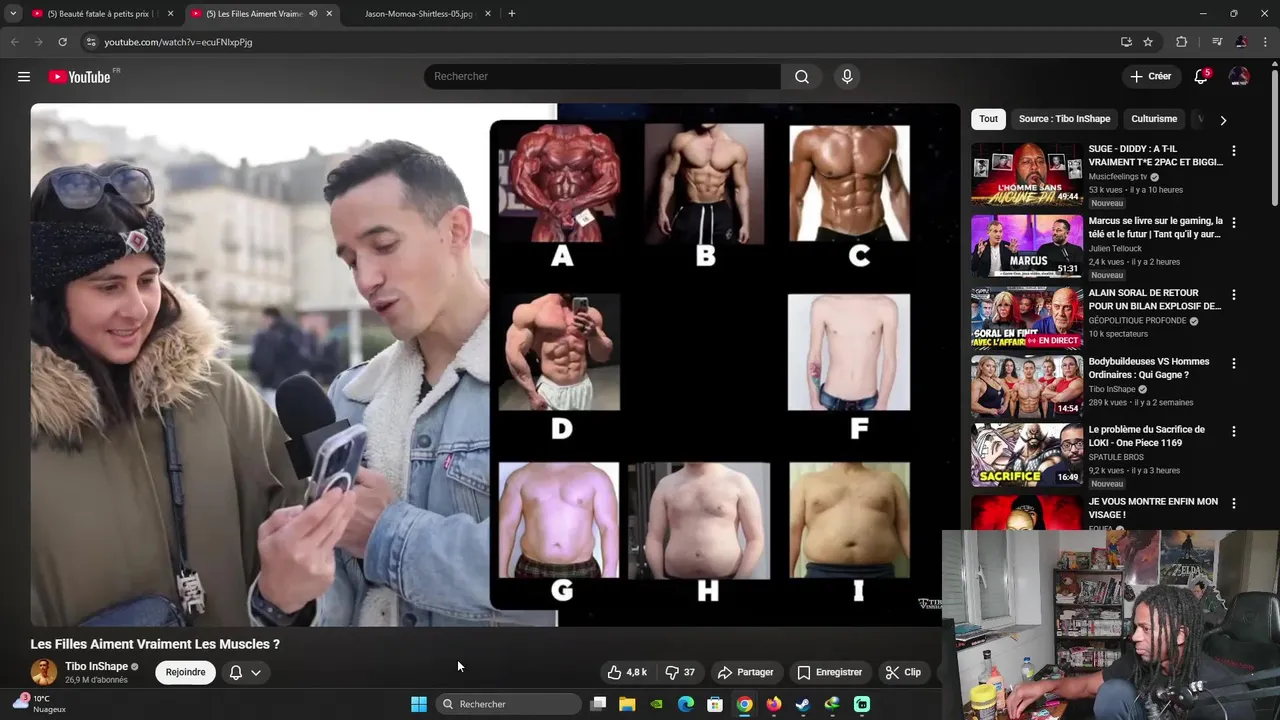1280x720 pixels.
Task: Click the YouTube Rechercher search field
Action: tap(602, 77)
